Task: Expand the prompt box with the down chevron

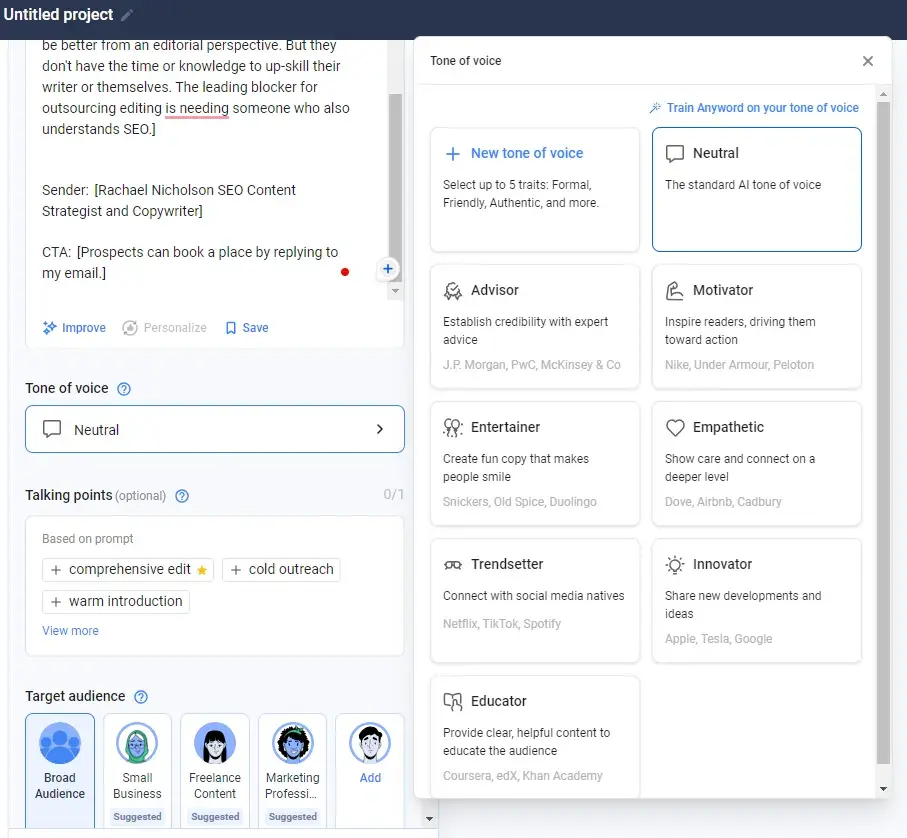Action: click(x=394, y=290)
